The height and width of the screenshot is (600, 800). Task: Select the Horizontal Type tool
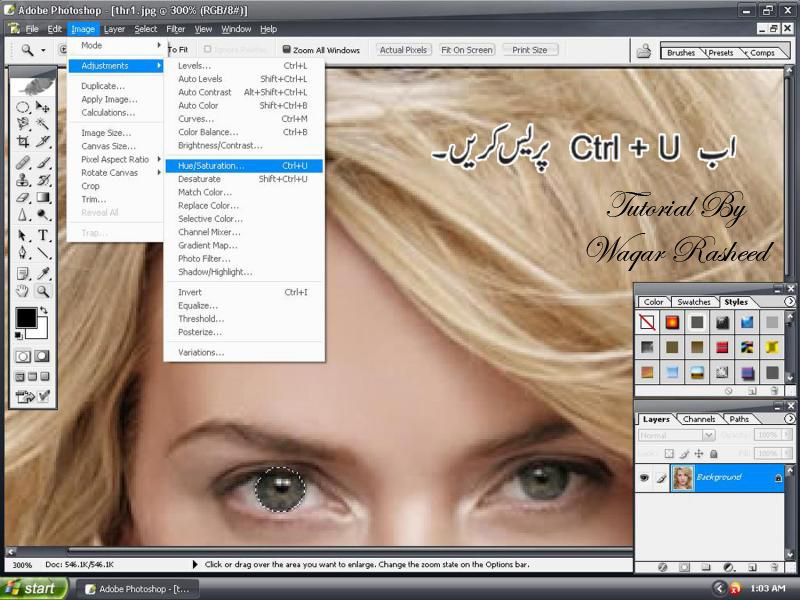tap(43, 236)
